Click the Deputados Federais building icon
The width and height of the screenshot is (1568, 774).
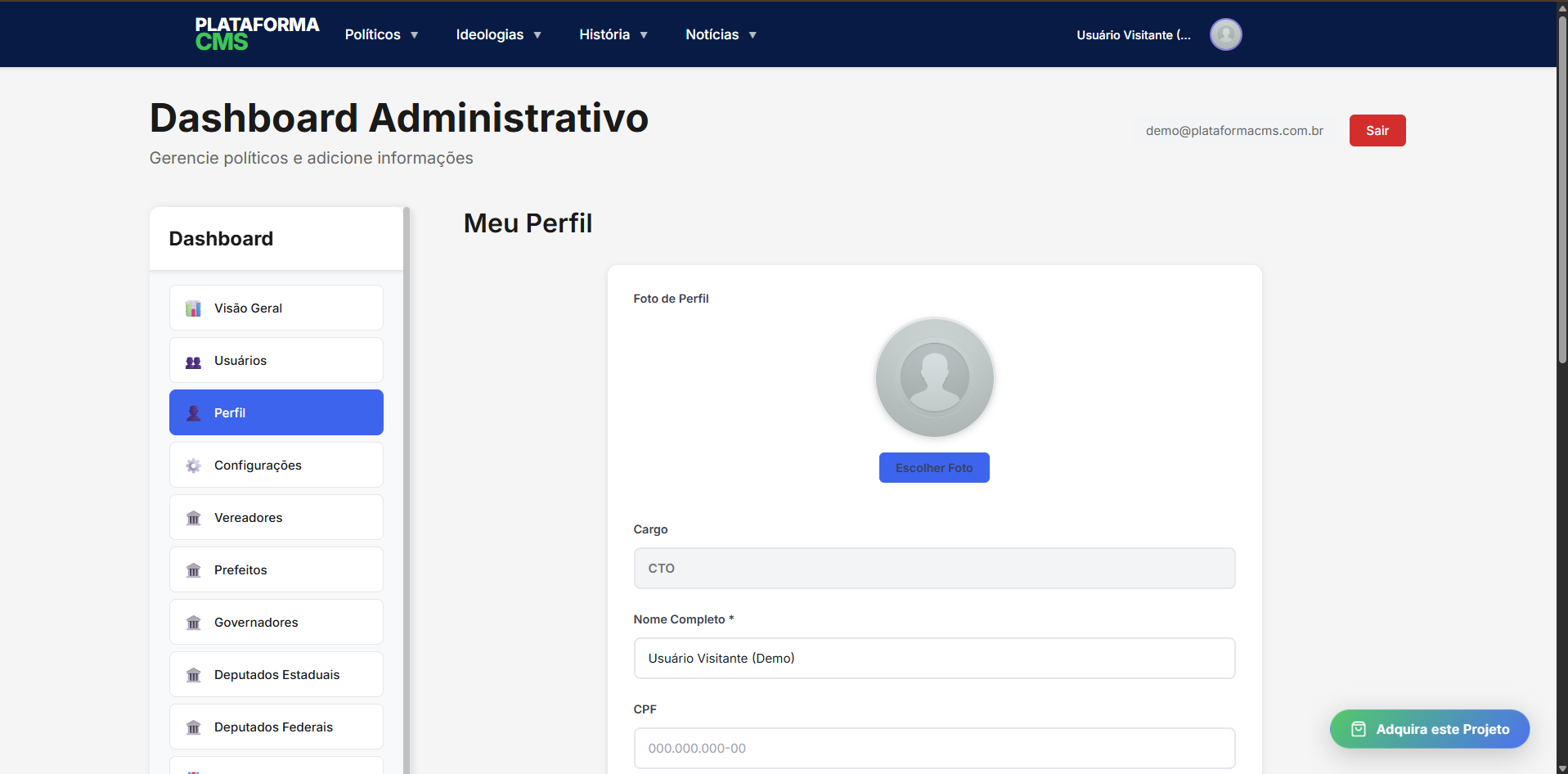coord(193,727)
